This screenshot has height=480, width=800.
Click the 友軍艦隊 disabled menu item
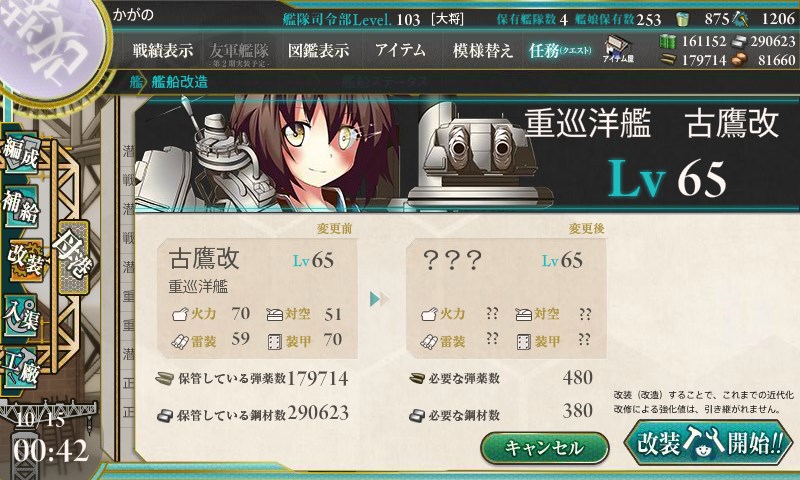[x=238, y=53]
